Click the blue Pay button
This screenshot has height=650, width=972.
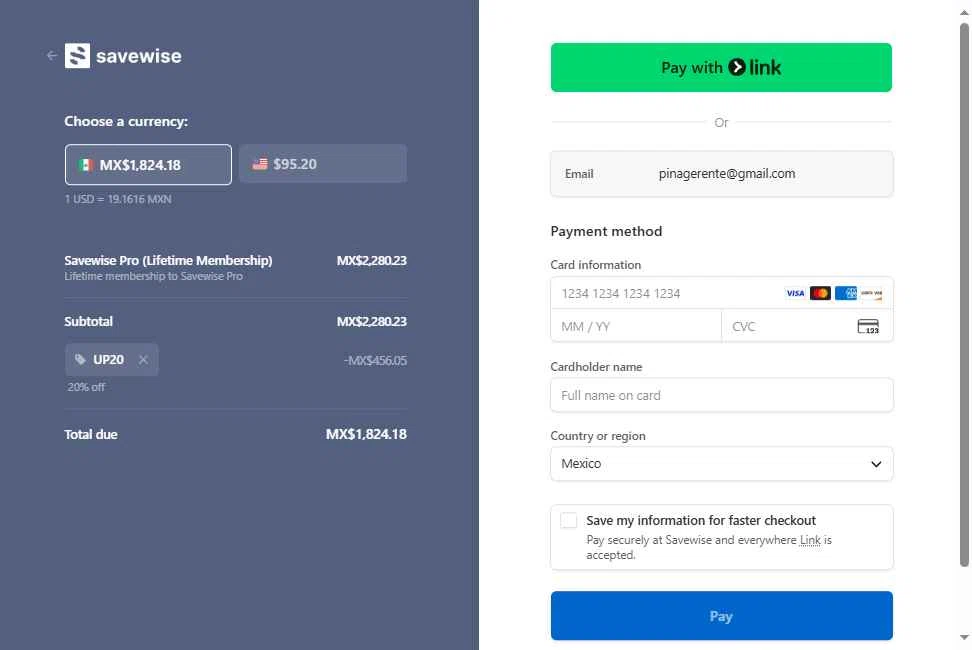click(x=722, y=616)
